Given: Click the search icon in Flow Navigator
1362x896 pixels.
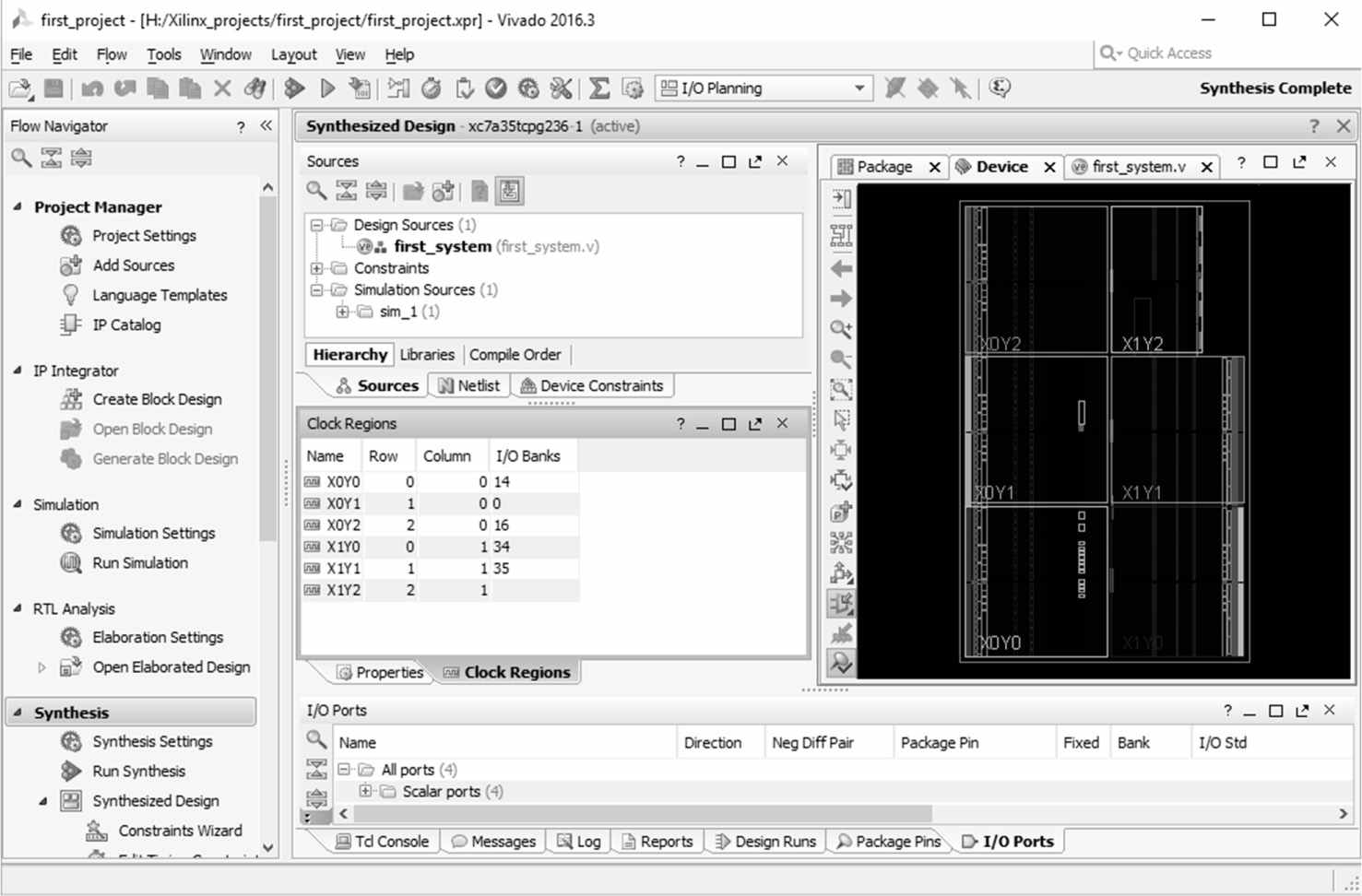Looking at the screenshot, I should pyautogui.click(x=20, y=158).
